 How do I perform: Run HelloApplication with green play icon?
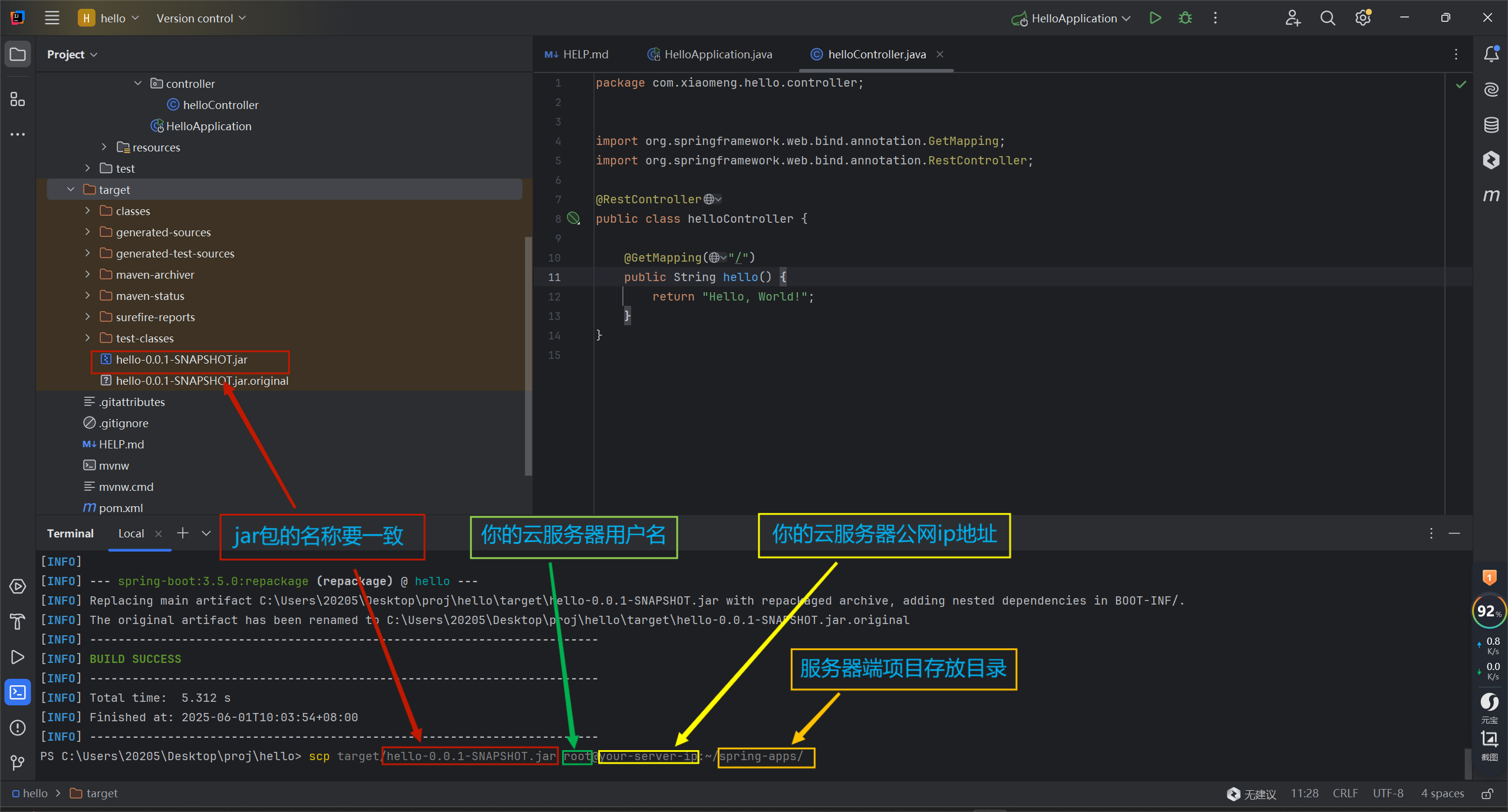coord(1155,18)
